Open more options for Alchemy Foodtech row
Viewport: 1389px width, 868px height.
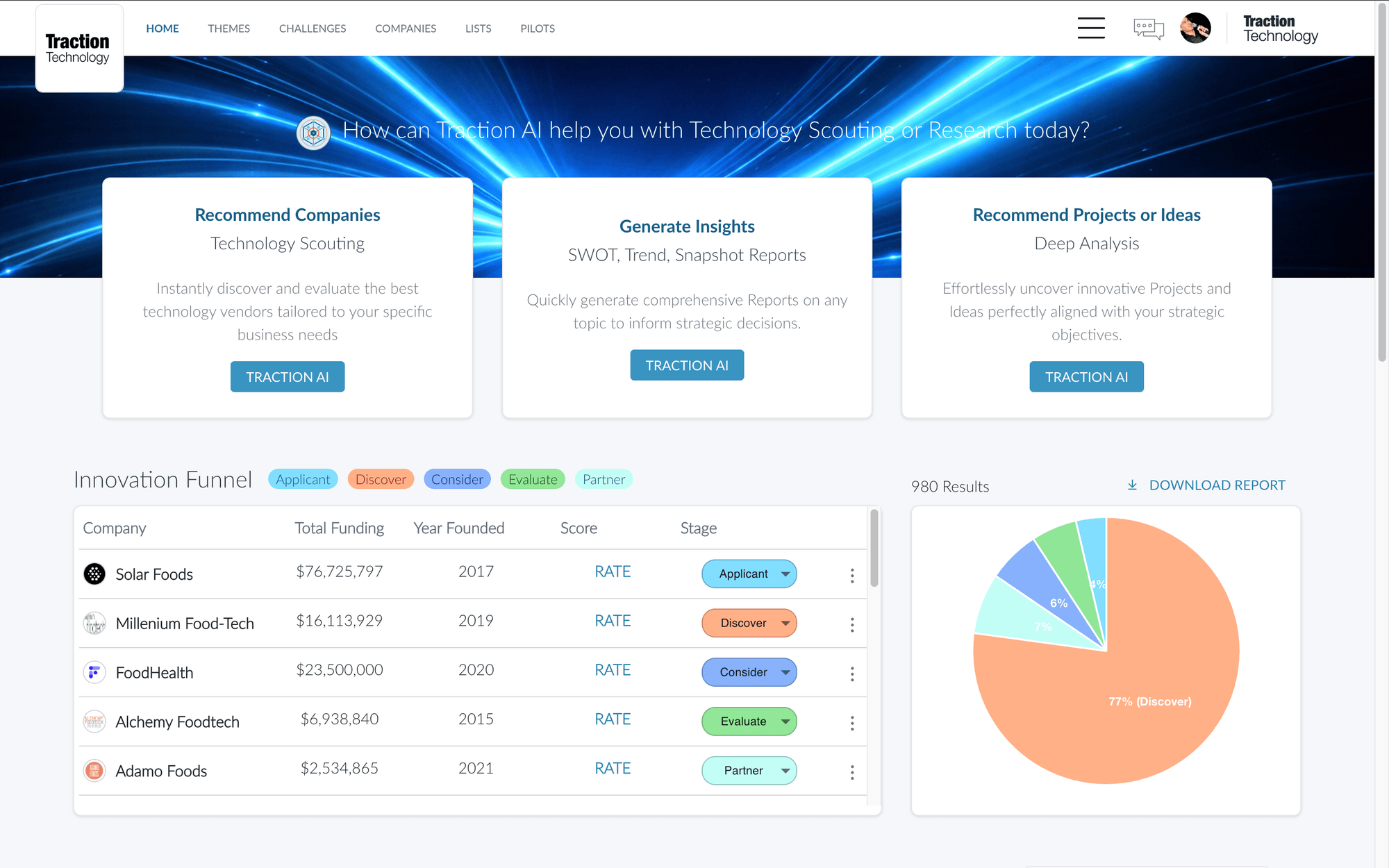tap(852, 723)
